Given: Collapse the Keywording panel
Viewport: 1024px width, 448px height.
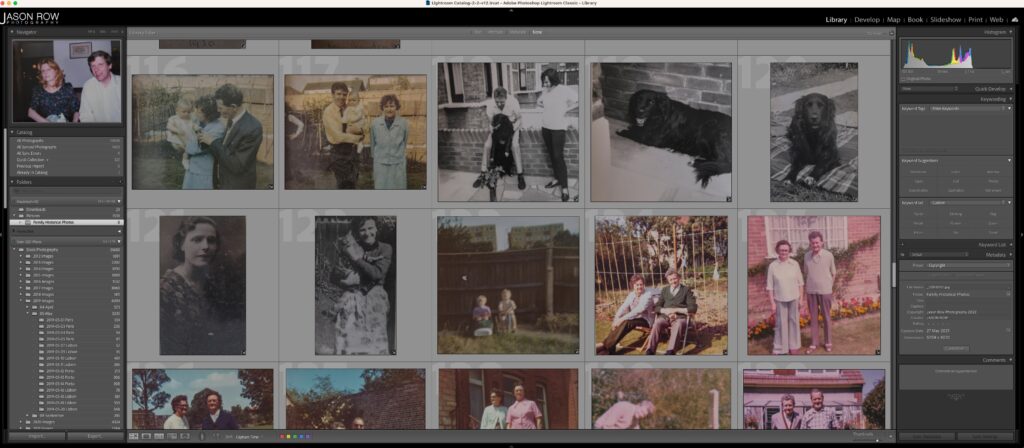Looking at the screenshot, I should (x=1011, y=99).
